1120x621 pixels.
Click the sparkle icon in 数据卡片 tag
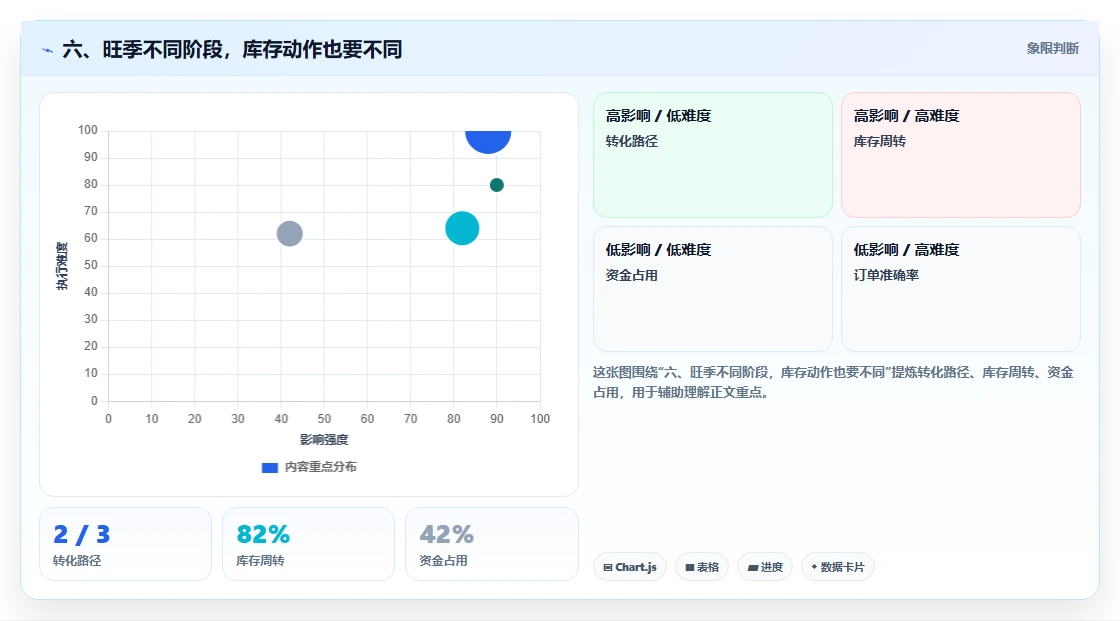(814, 567)
